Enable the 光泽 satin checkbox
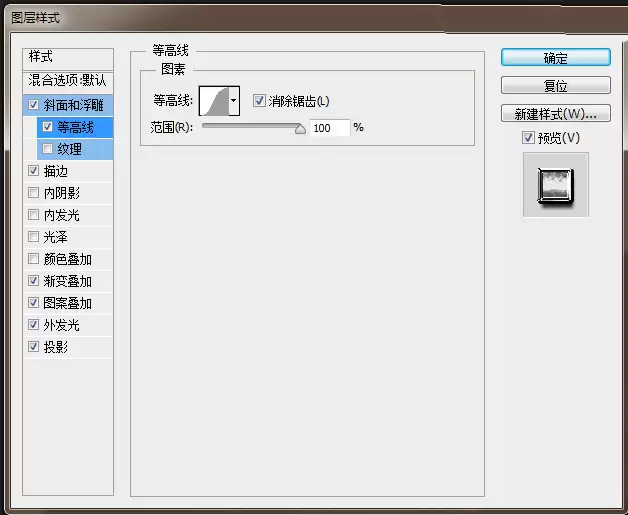628x515 pixels. 33,237
